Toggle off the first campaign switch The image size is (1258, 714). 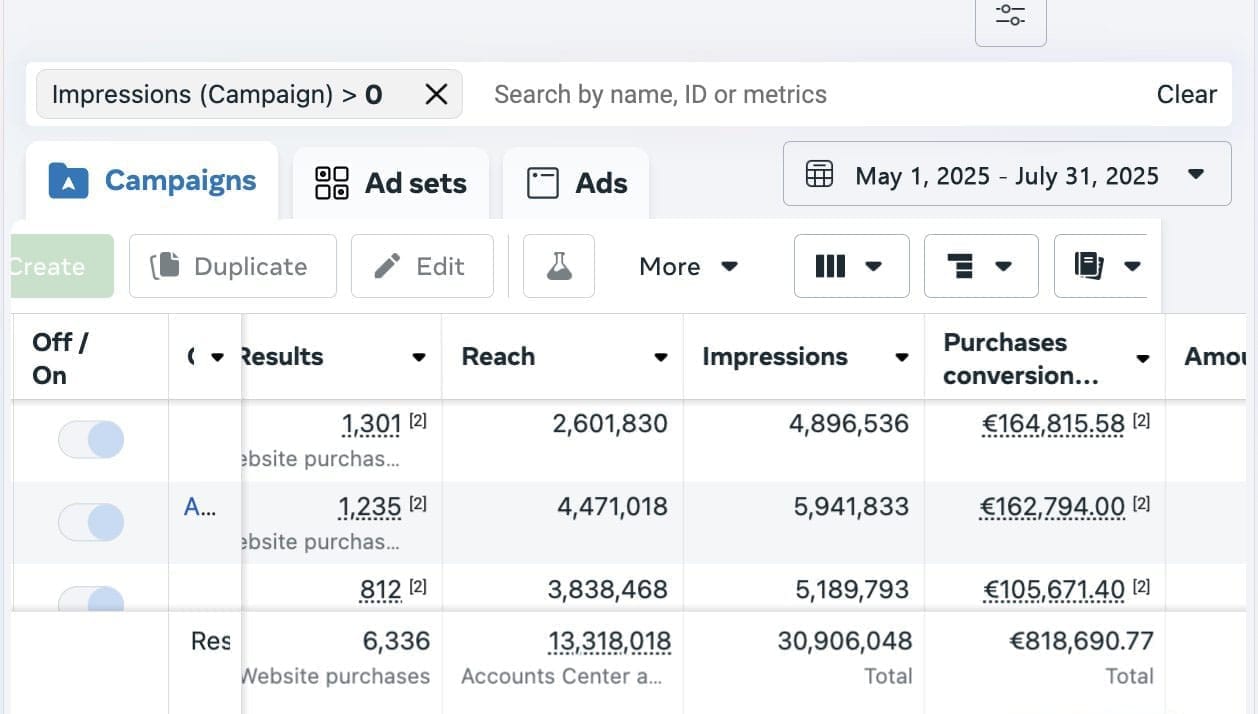pos(91,439)
